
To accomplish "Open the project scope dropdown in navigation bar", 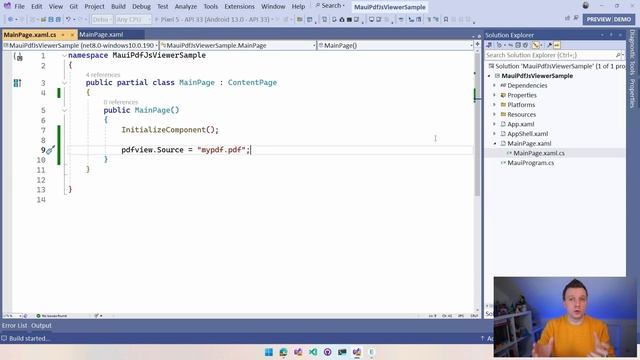I will [x=80, y=45].
